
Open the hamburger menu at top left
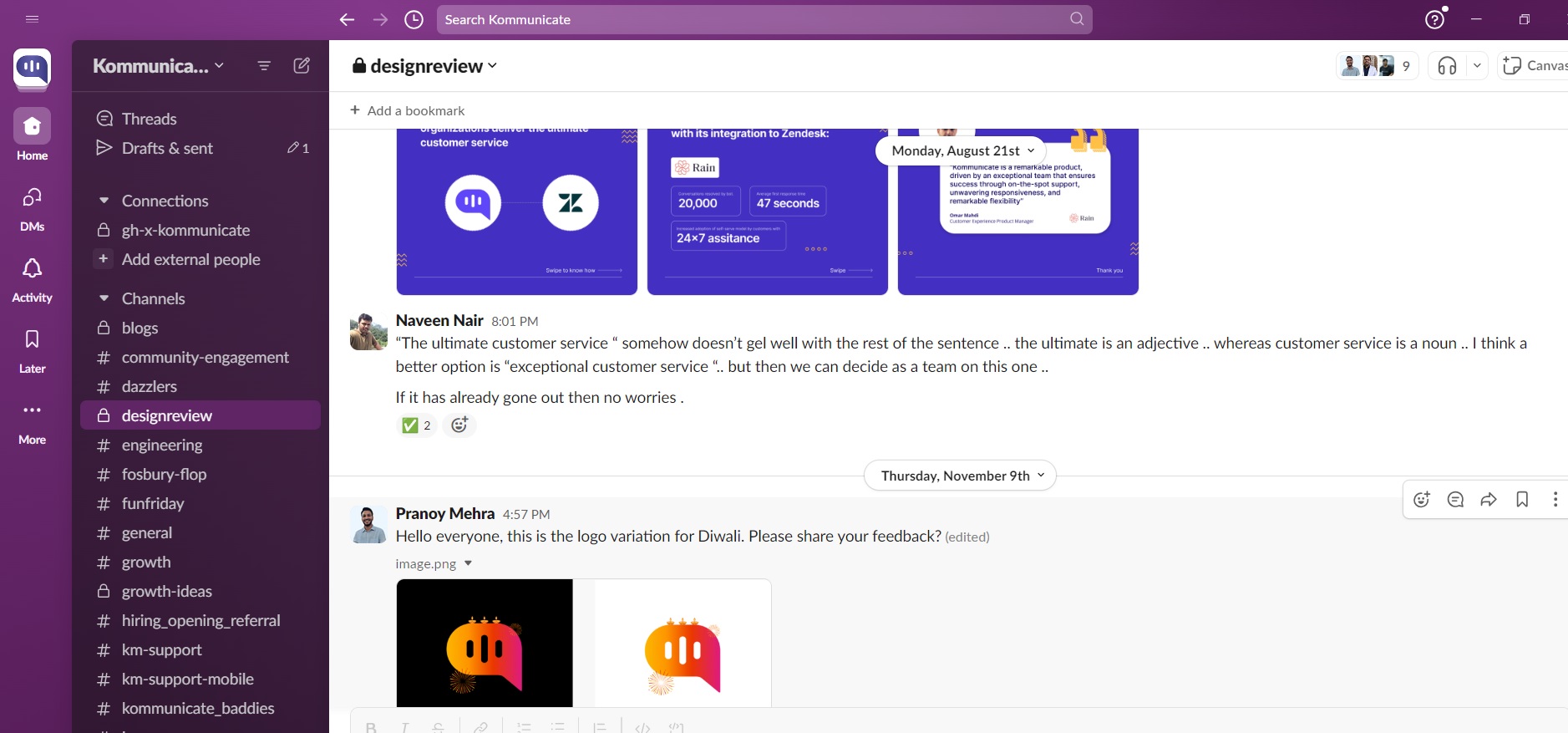click(33, 19)
